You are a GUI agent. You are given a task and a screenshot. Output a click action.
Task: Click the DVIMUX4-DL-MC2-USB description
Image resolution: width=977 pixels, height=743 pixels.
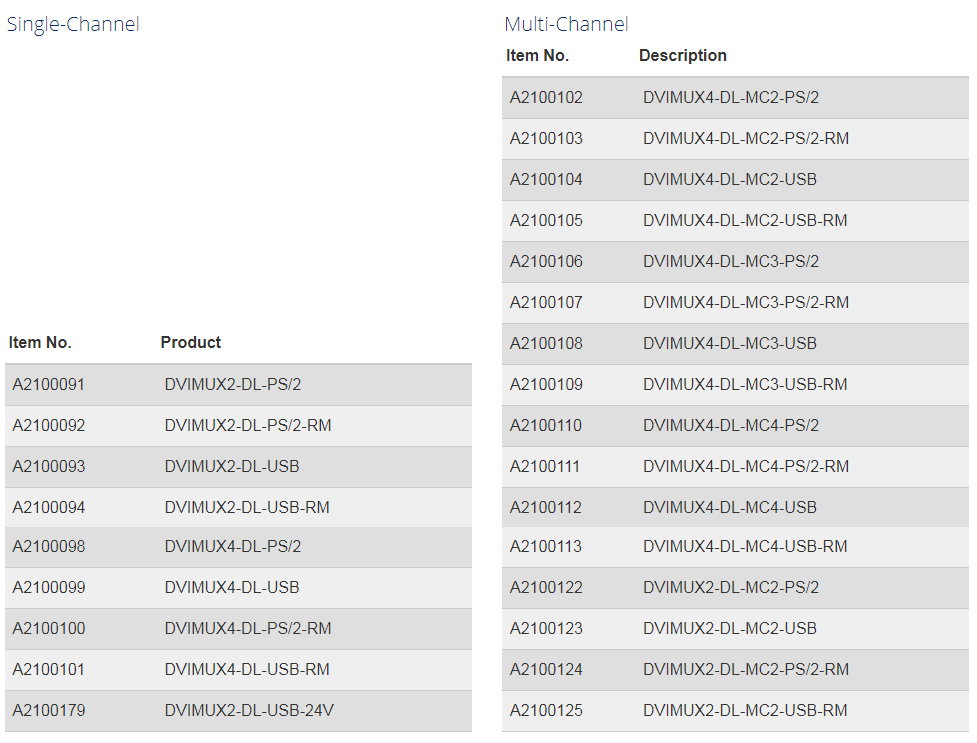pyautogui.click(x=730, y=180)
